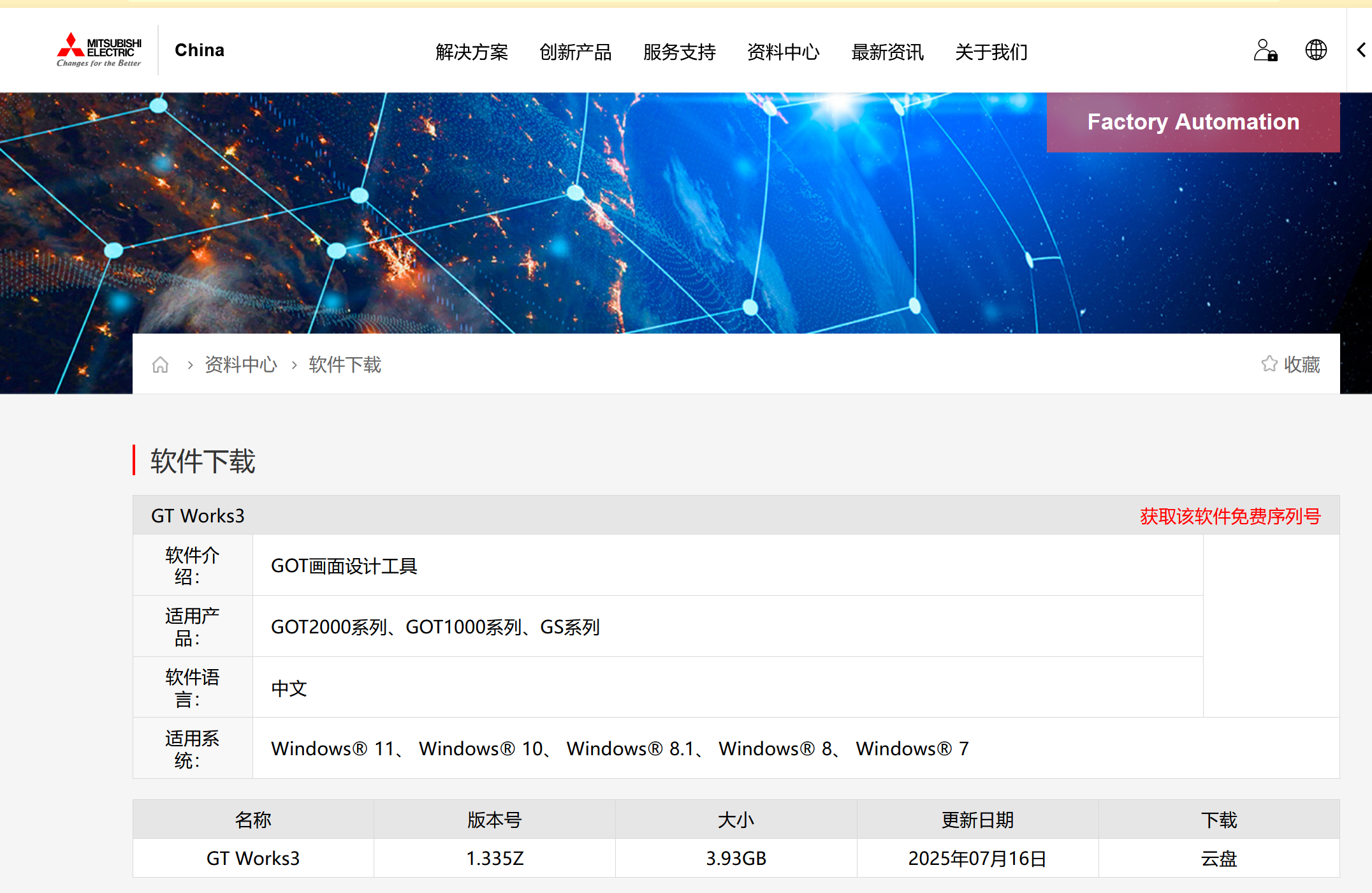
Task: Click the GT Works3 name cell in table
Action: pos(253,859)
